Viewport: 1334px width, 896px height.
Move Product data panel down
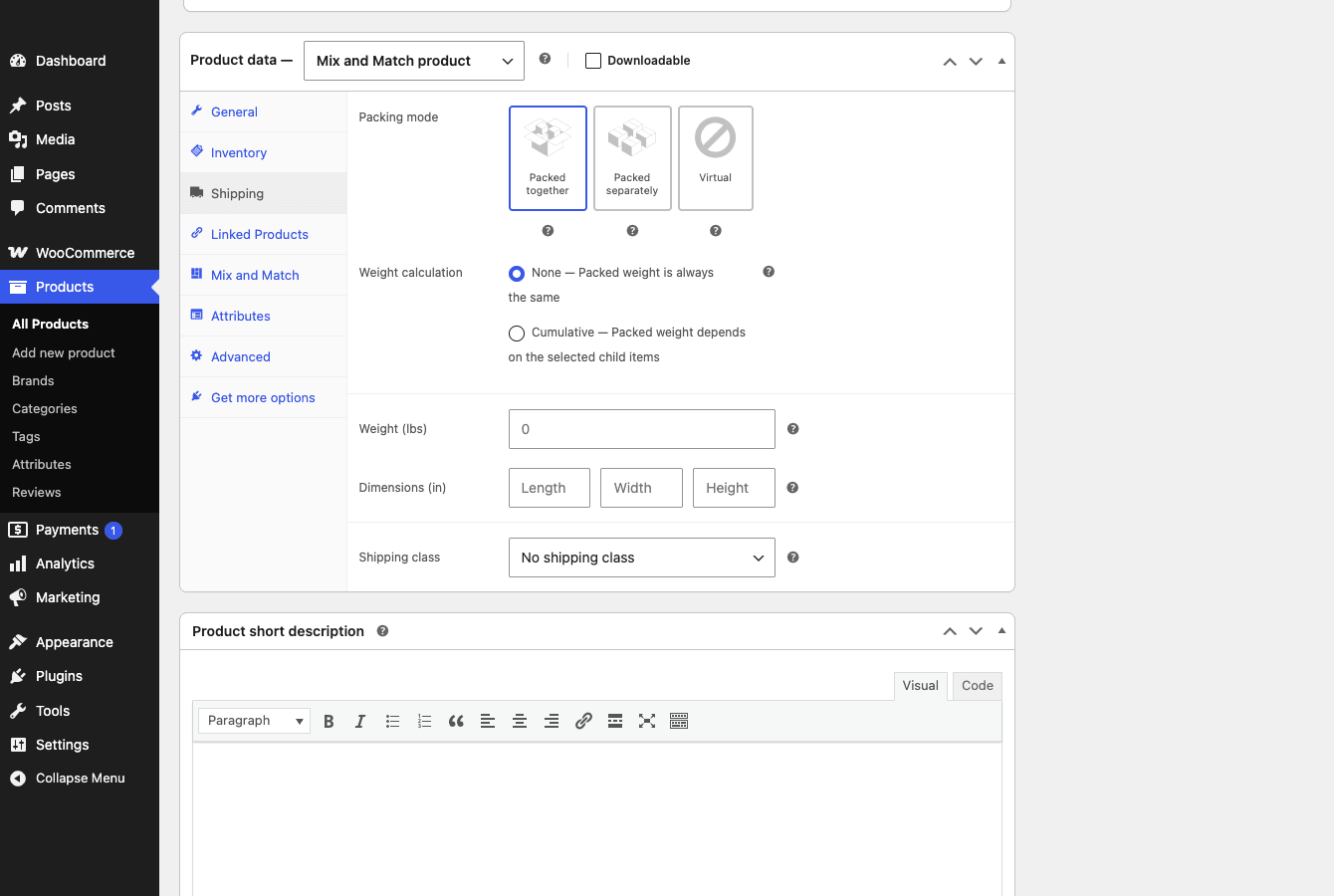click(x=976, y=62)
